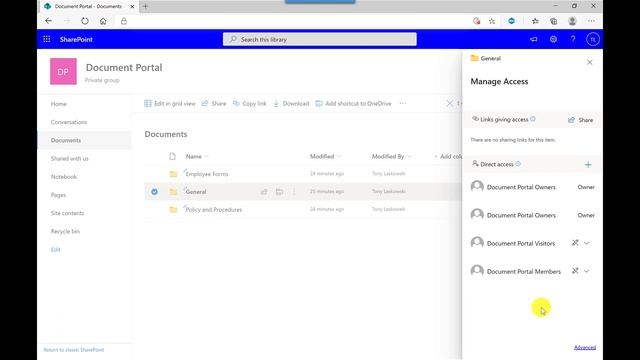The height and width of the screenshot is (360, 640).
Task: Click Document Portal Members group name
Action: 524,271
